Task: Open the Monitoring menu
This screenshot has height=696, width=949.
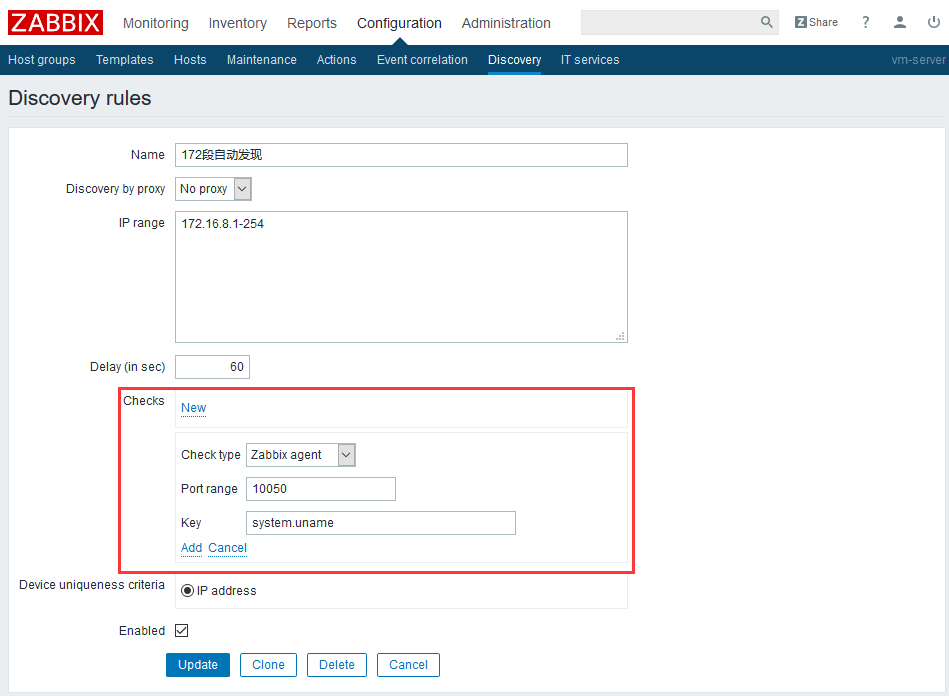Action: (x=156, y=23)
